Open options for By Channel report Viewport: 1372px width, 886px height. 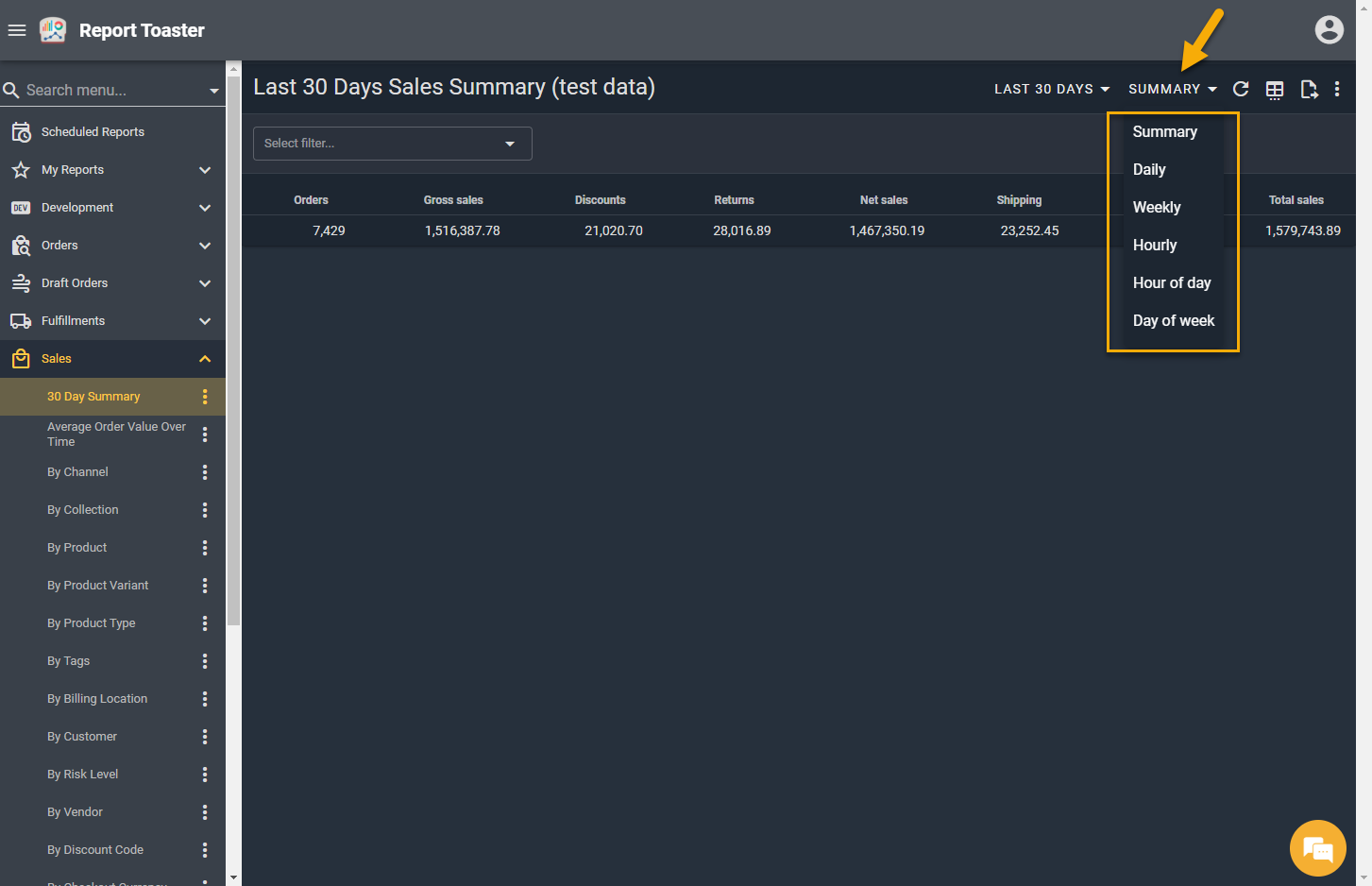205,472
